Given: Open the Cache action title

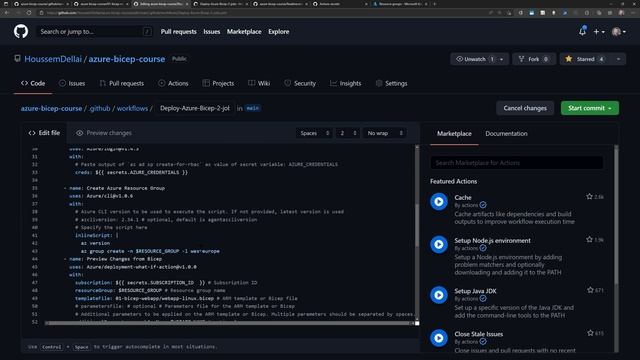Looking at the screenshot, I should 463,198.
